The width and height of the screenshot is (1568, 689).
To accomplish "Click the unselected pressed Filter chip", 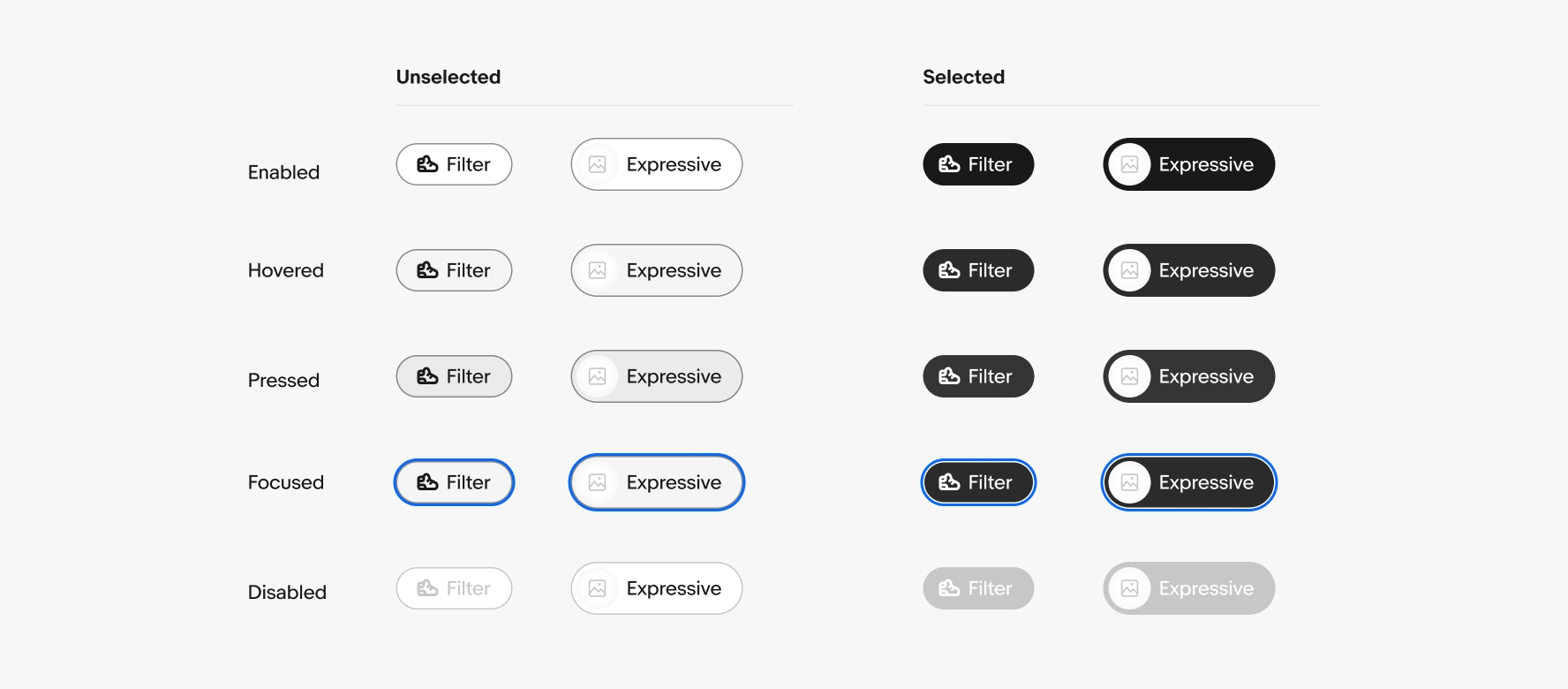I will click(454, 376).
